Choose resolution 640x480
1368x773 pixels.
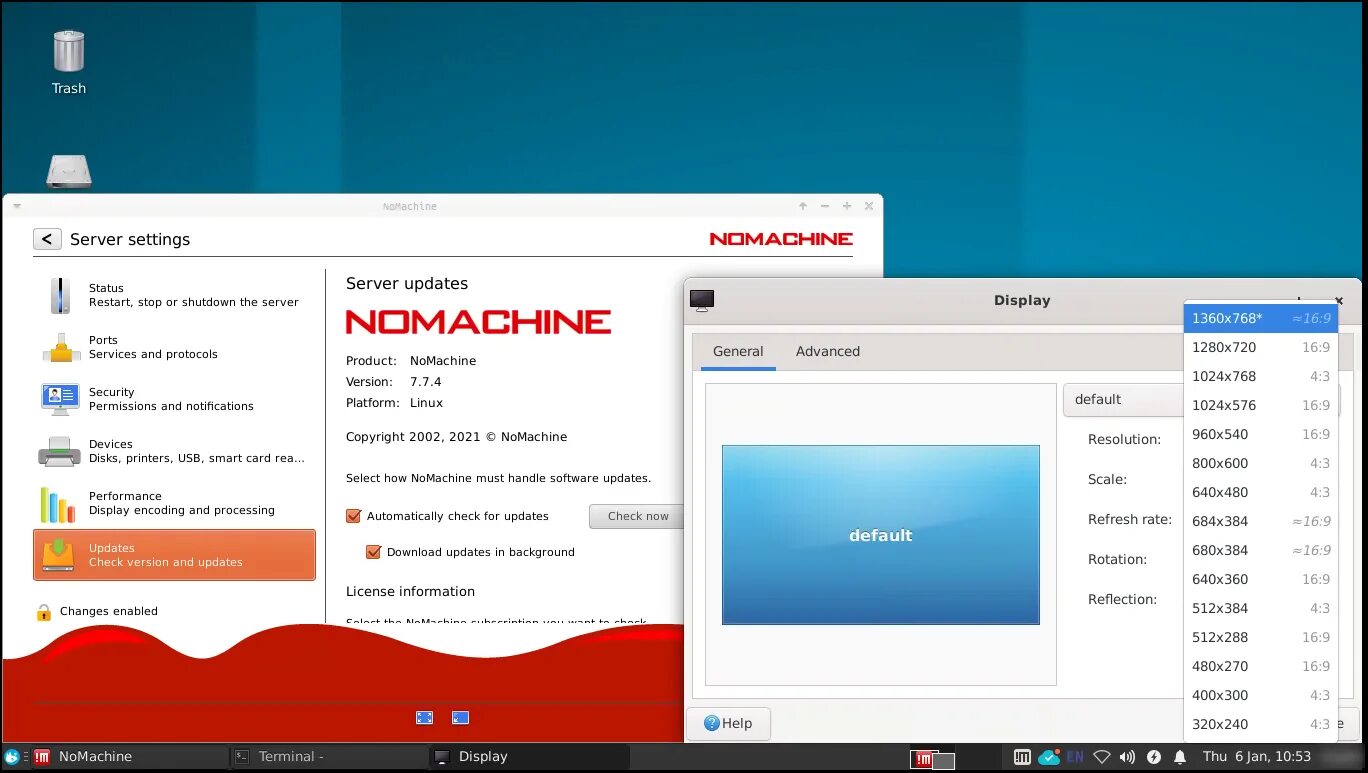(1260, 492)
